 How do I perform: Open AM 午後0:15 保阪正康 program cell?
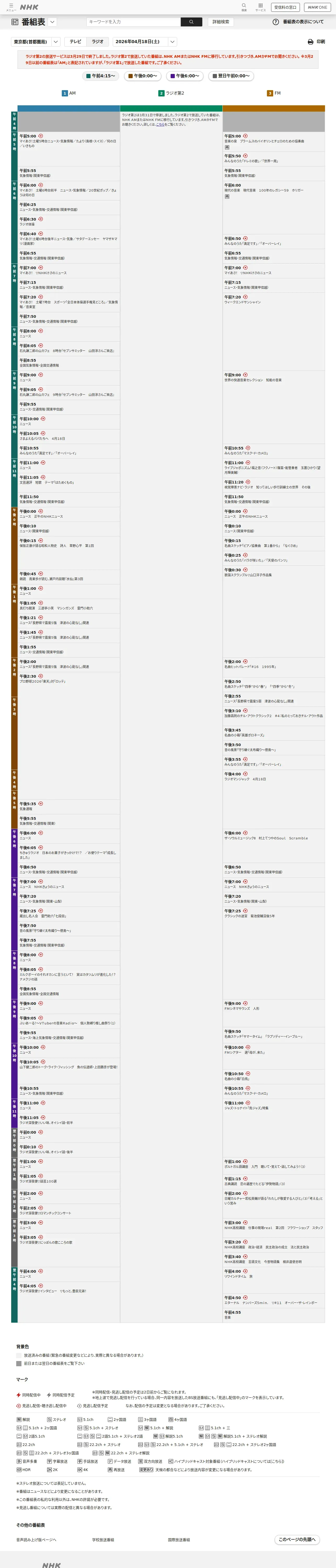(x=69, y=553)
